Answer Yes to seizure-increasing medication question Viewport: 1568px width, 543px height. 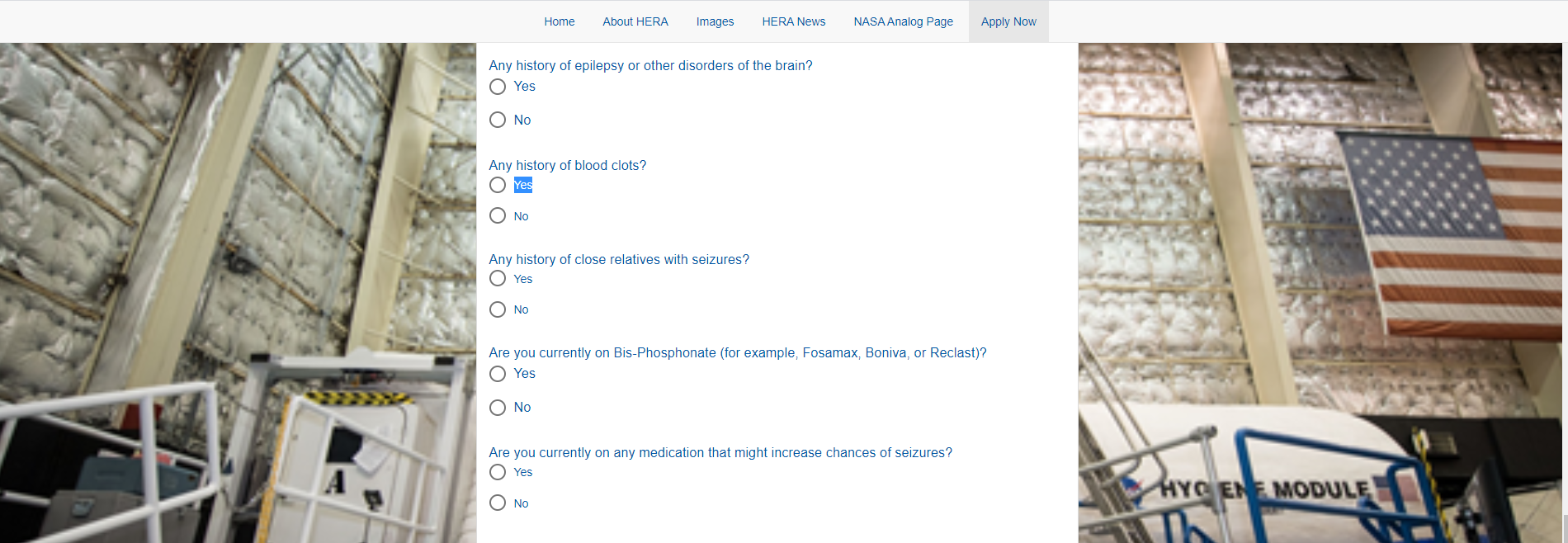[498, 472]
